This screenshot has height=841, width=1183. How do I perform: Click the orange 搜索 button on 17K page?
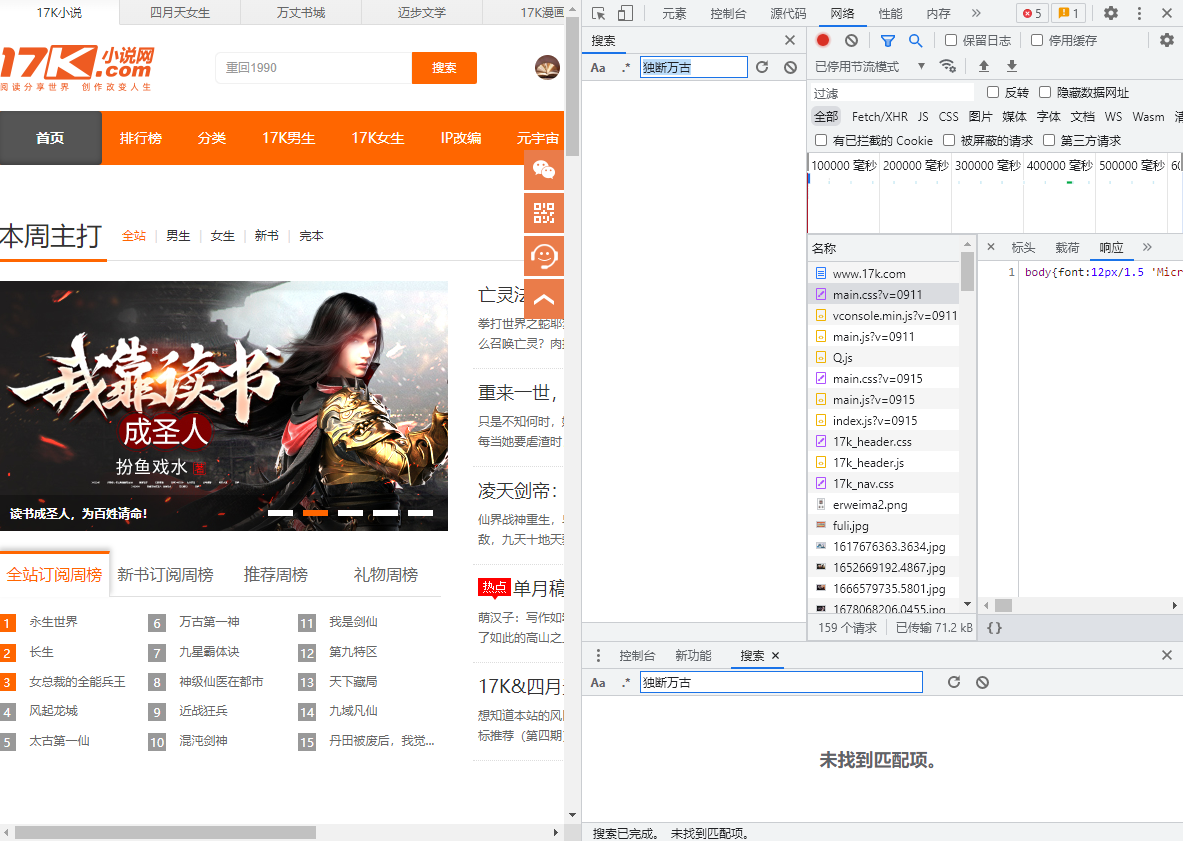point(444,68)
